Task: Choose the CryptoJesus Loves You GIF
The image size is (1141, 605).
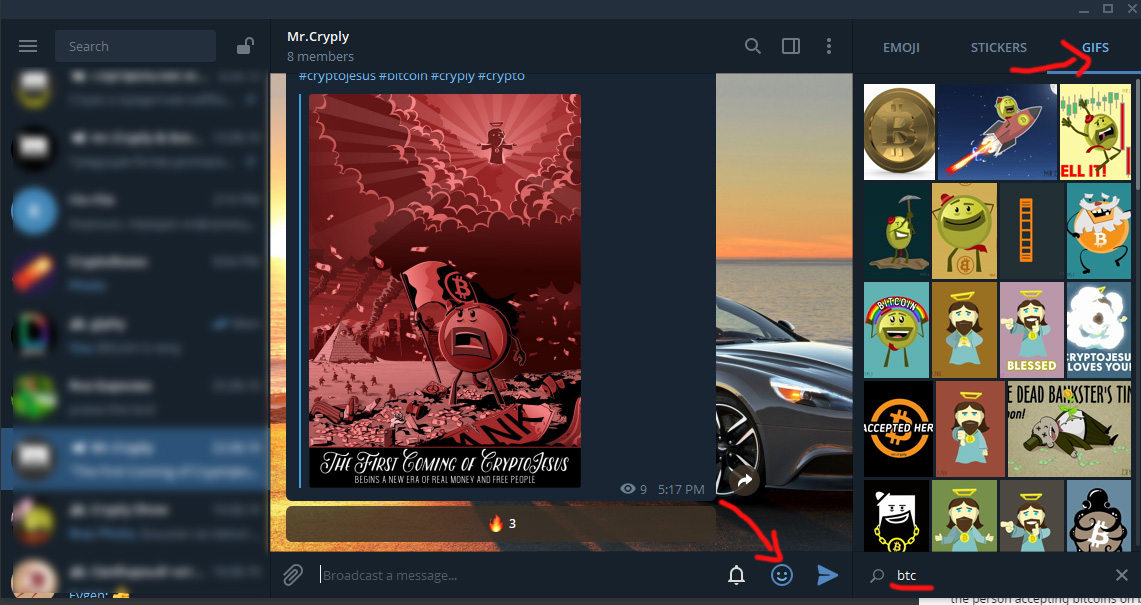Action: 1100,330
